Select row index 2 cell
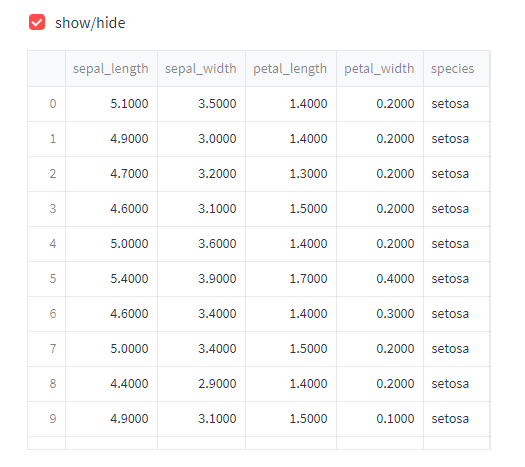This screenshot has width=525, height=467. pos(47,174)
